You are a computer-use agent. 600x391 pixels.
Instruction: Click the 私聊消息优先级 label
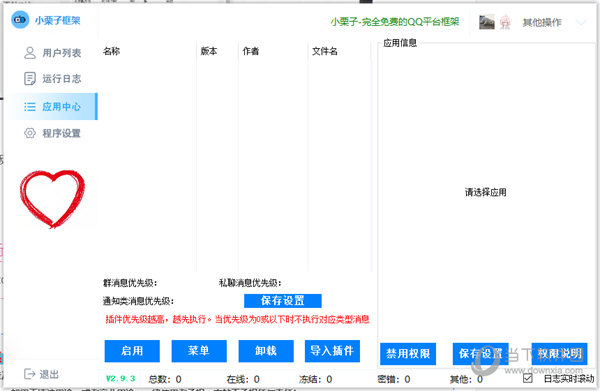[250, 283]
